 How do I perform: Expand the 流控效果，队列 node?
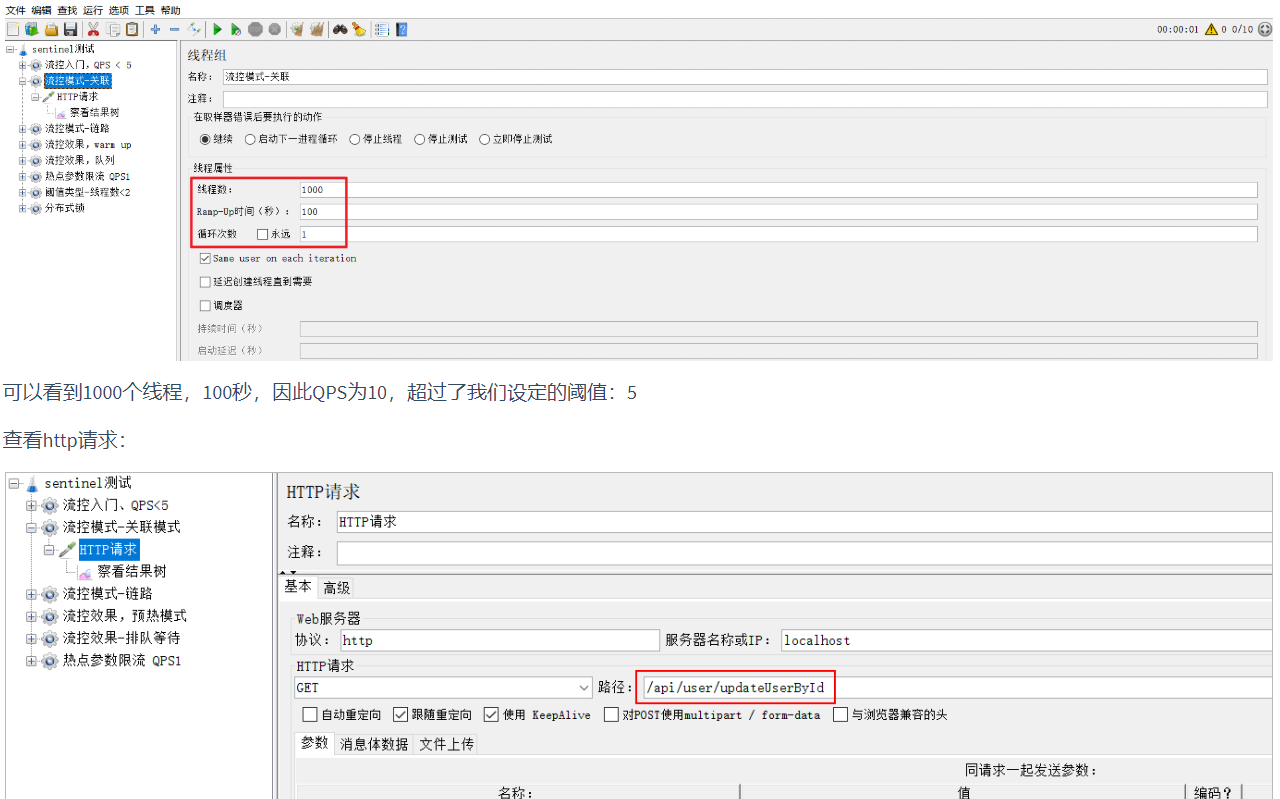pos(23,160)
